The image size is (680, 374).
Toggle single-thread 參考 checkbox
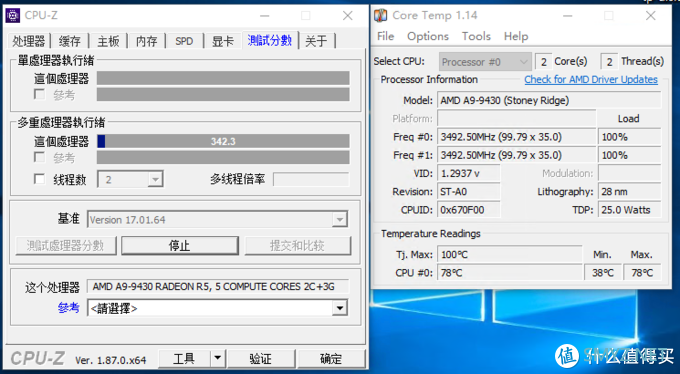point(39,94)
